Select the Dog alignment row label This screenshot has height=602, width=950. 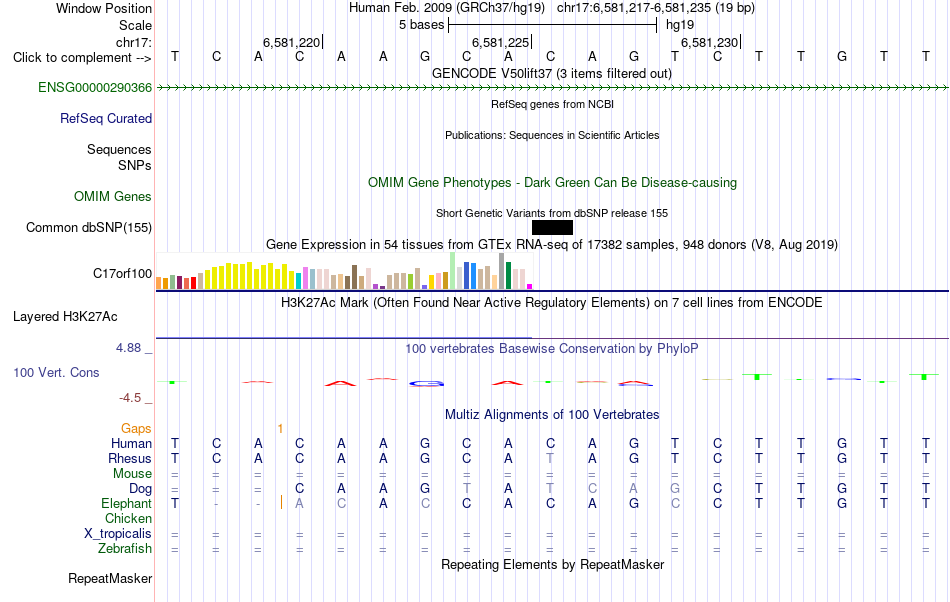click(140, 489)
